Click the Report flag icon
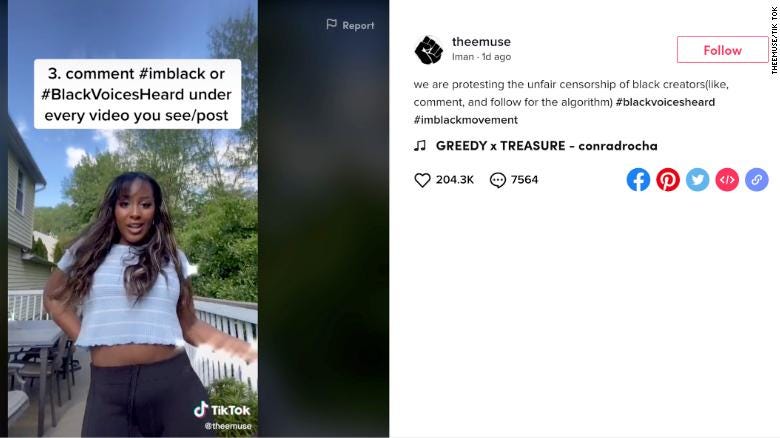Viewport: 780px width, 438px height. tap(331, 24)
